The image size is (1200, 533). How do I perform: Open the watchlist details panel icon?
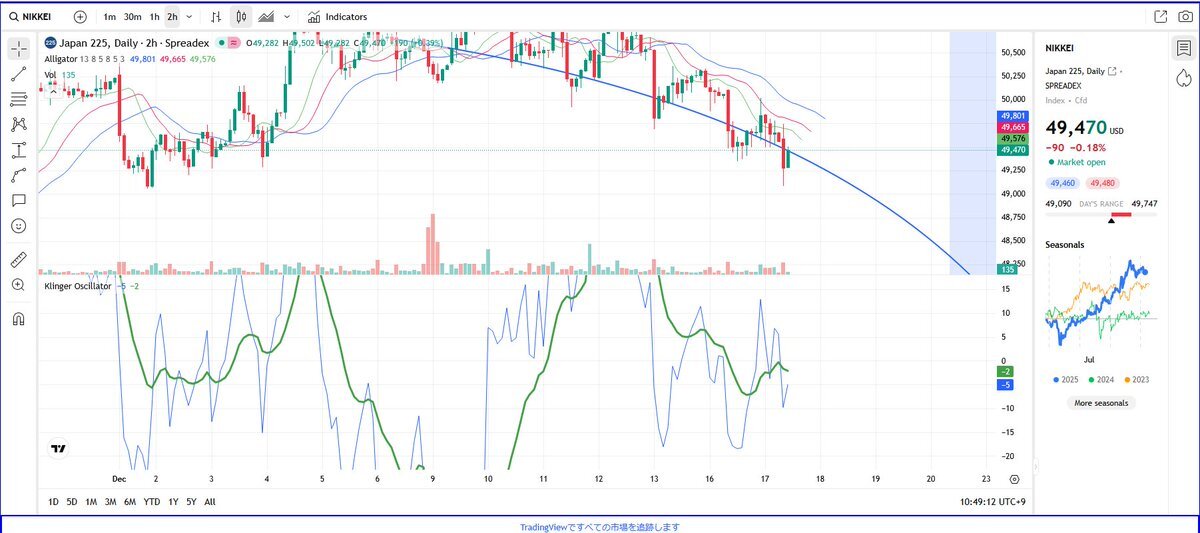[1184, 49]
